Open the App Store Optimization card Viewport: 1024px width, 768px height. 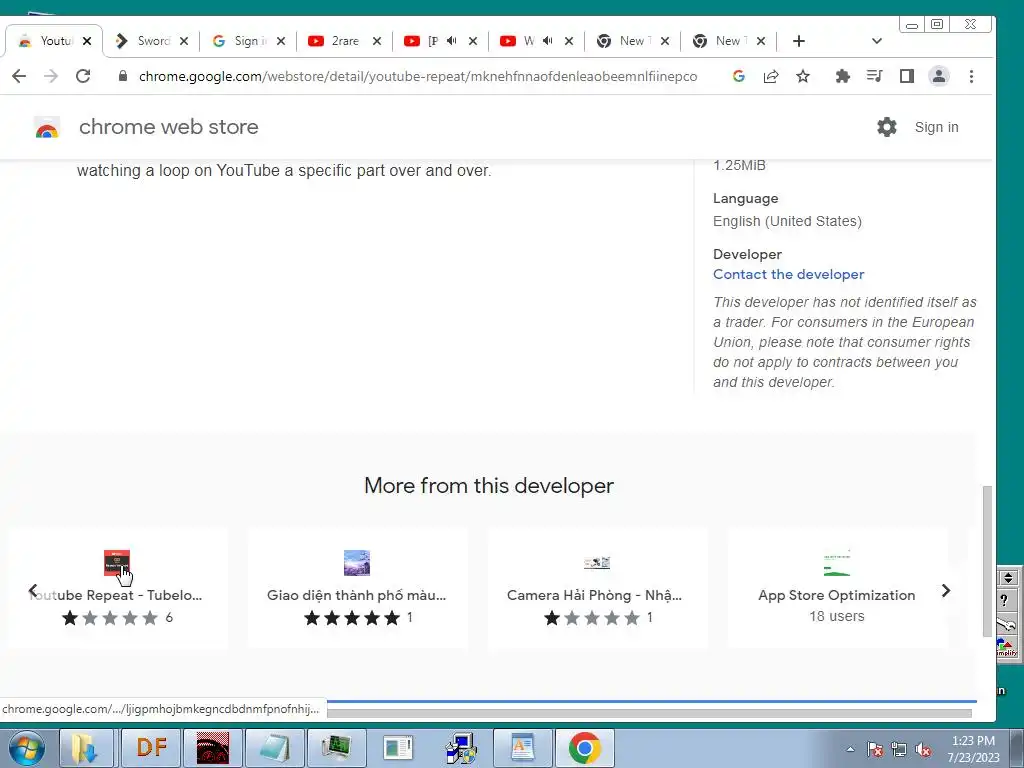pyautogui.click(x=837, y=588)
